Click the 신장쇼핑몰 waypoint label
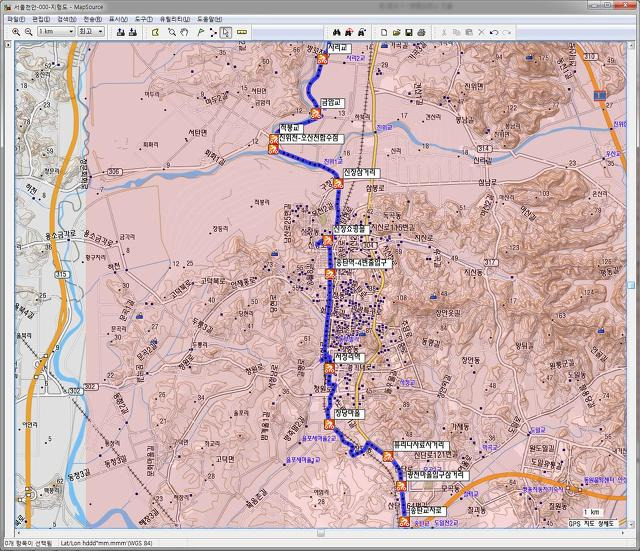This screenshot has width=640, height=551. pyautogui.click(x=351, y=229)
